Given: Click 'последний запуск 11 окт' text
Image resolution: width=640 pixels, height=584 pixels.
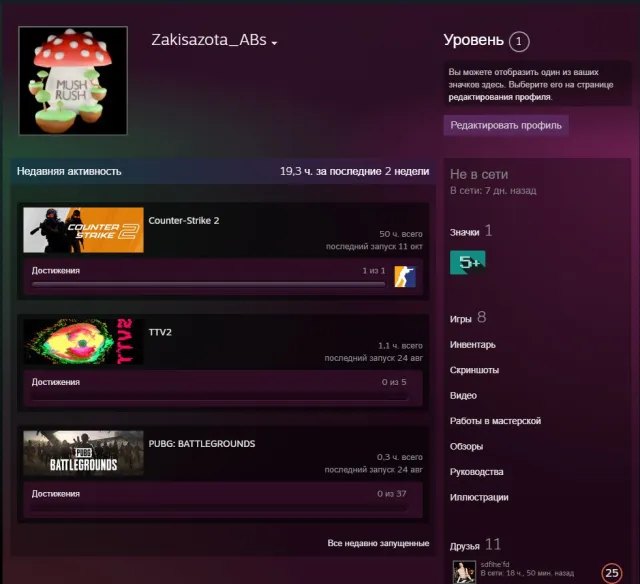Looking at the screenshot, I should click(x=374, y=246).
